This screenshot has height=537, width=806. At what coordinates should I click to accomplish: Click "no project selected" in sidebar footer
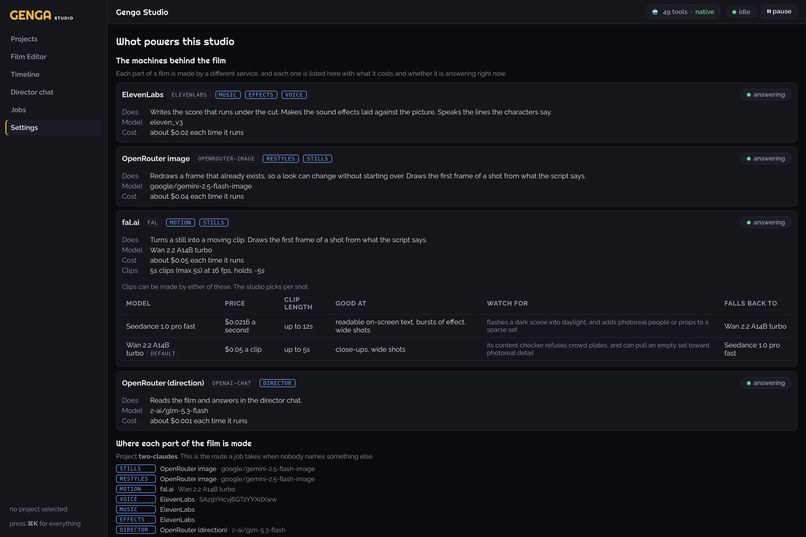point(38,509)
